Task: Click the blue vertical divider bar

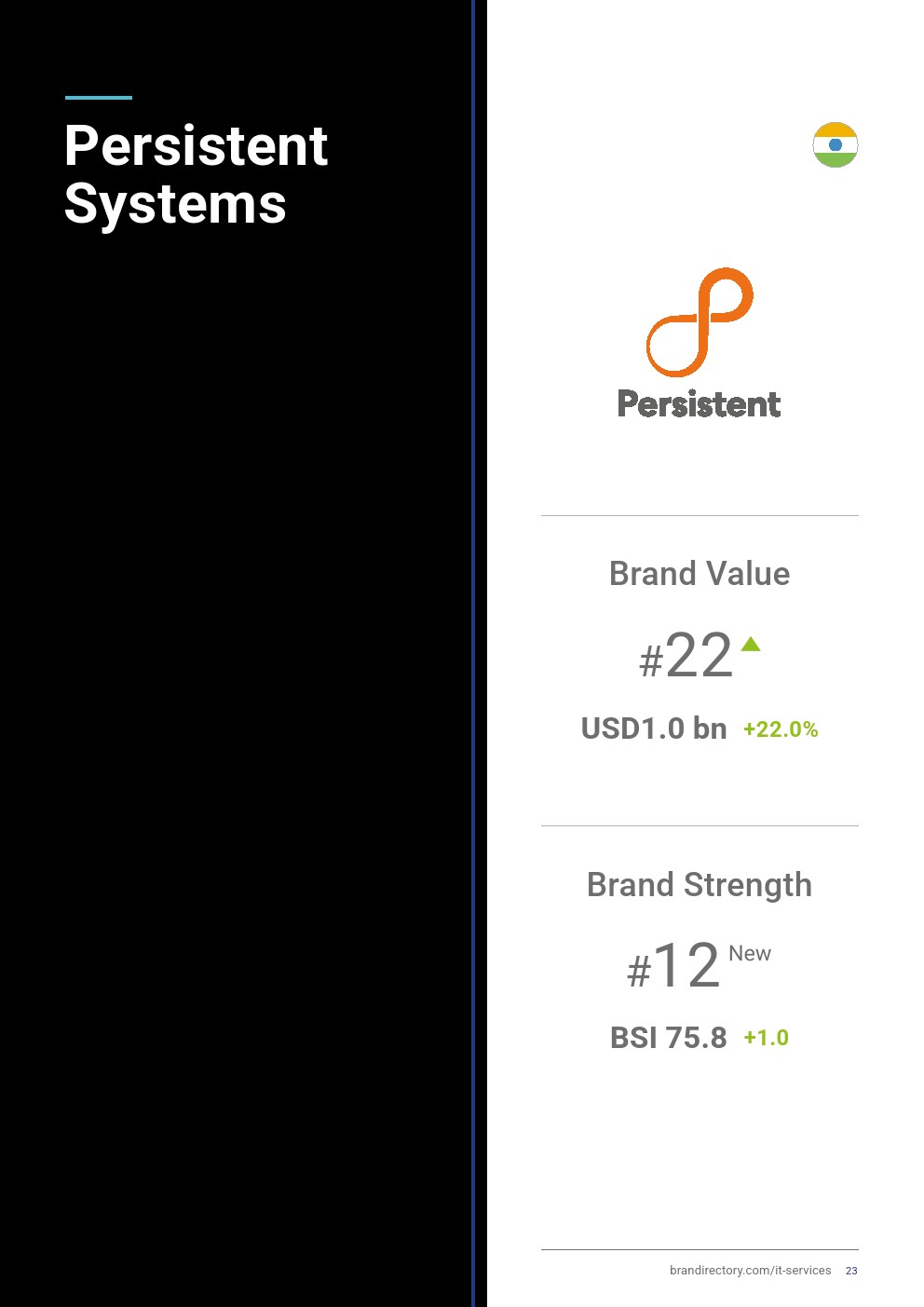Action: pyautogui.click(x=473, y=652)
